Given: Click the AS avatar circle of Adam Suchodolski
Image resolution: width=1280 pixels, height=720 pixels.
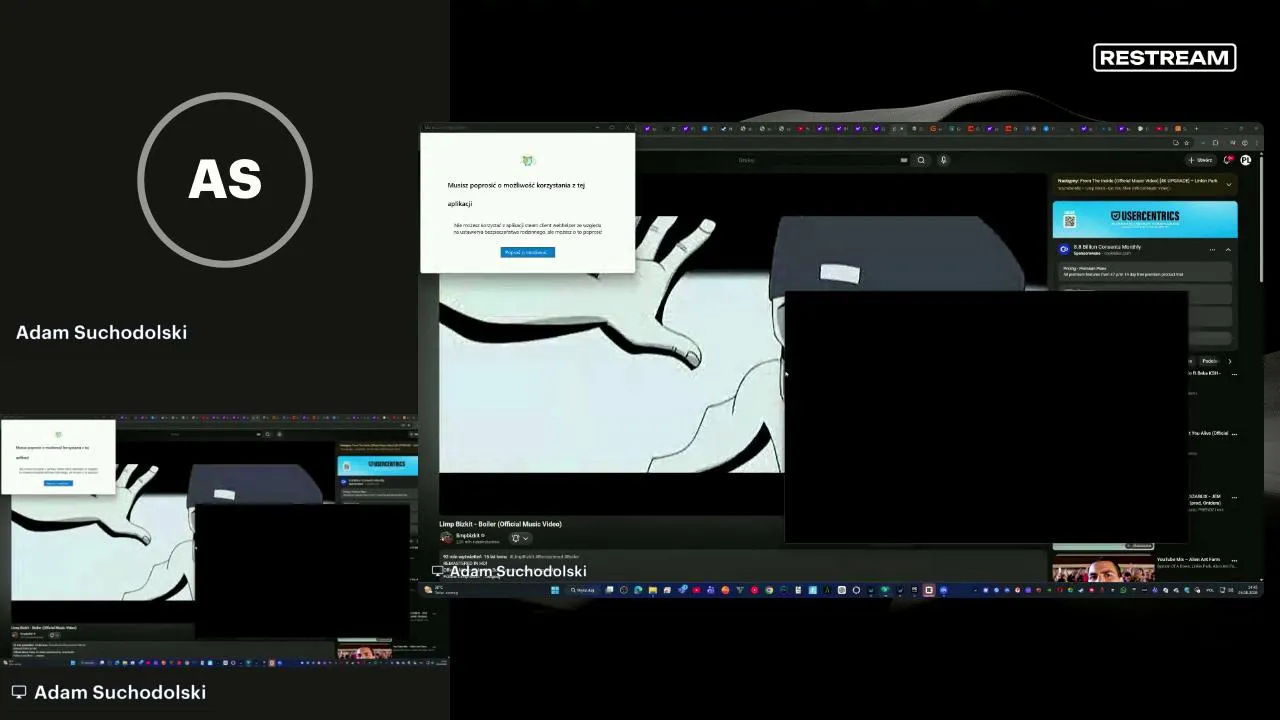Looking at the screenshot, I should point(225,180).
